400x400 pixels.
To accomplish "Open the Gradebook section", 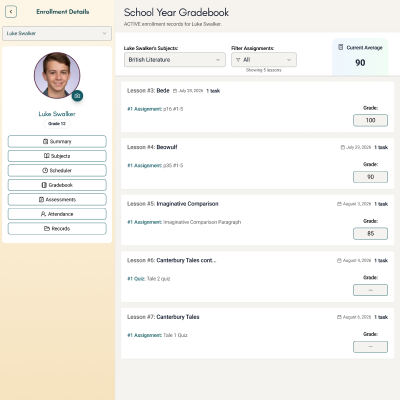I will point(57,185).
